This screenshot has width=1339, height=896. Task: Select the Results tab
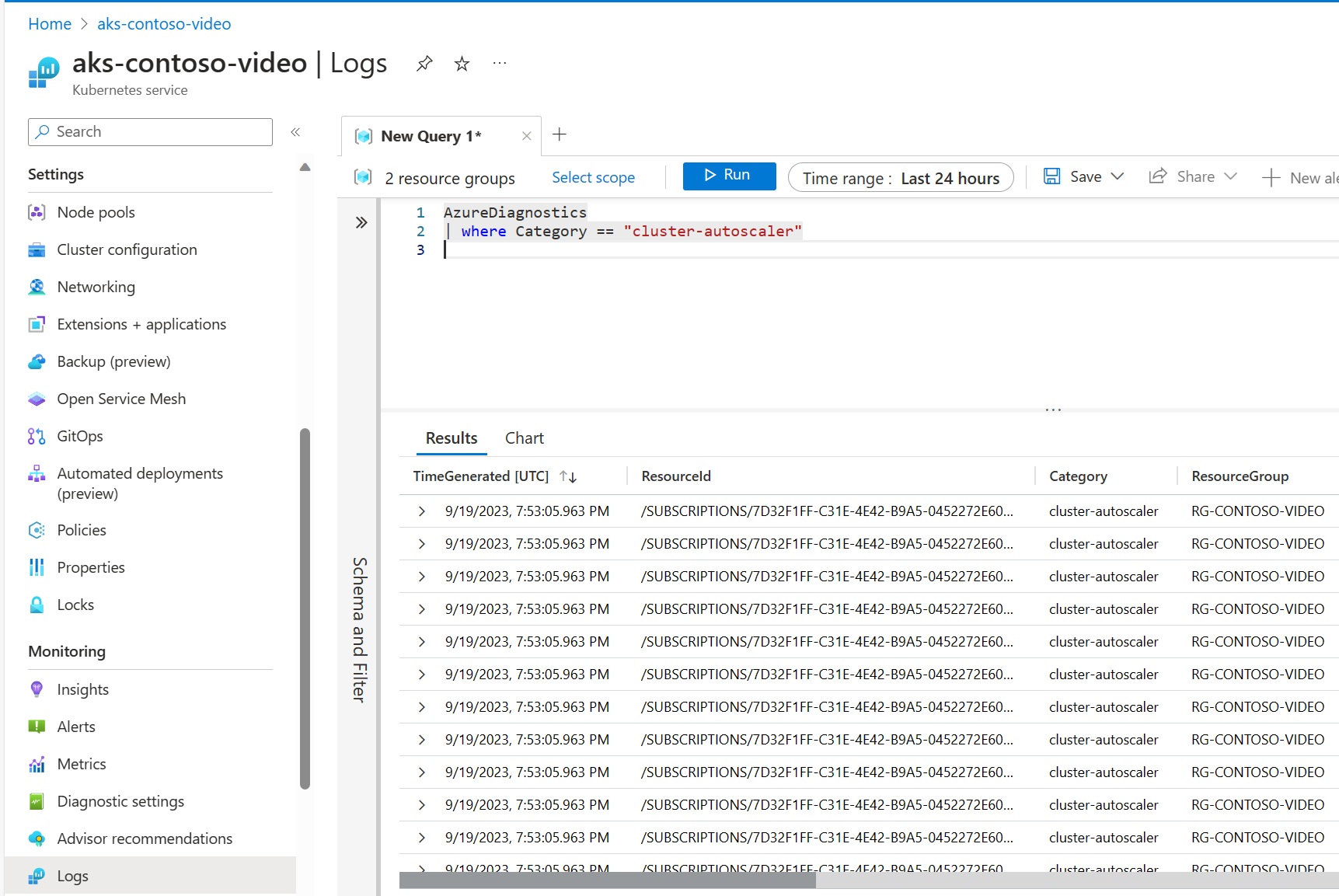coord(452,438)
